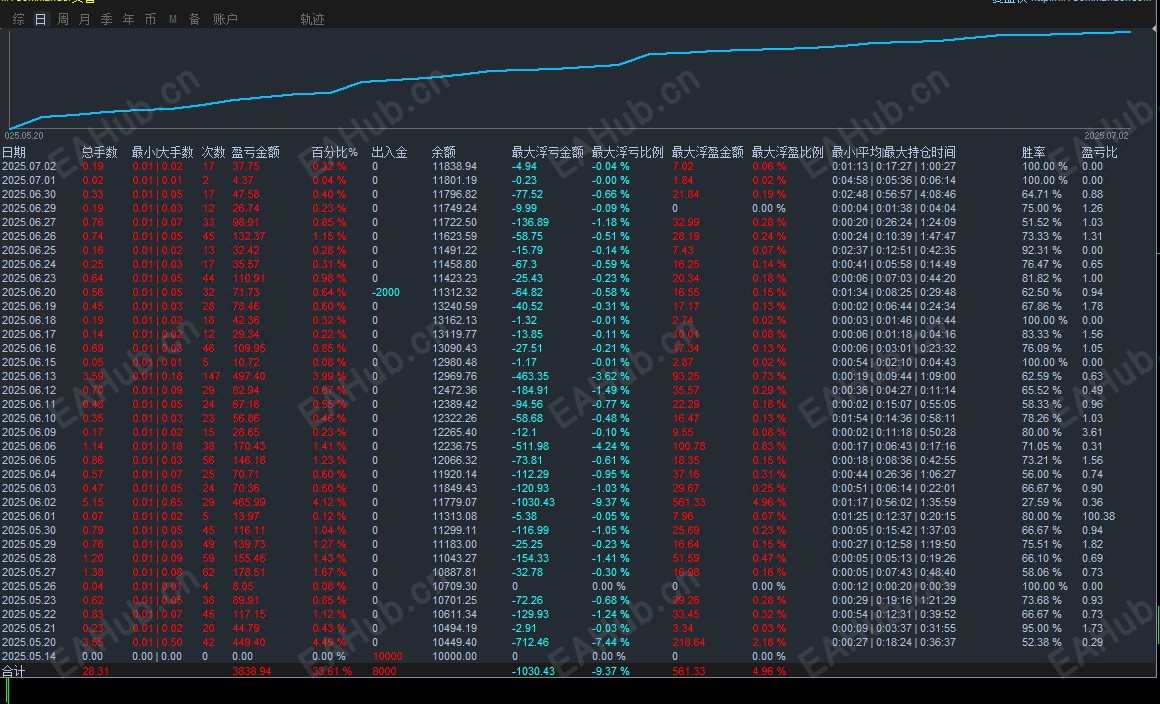Viewport: 1160px width, 704px height.
Task: Click floating loss -463.35
Action: point(530,376)
